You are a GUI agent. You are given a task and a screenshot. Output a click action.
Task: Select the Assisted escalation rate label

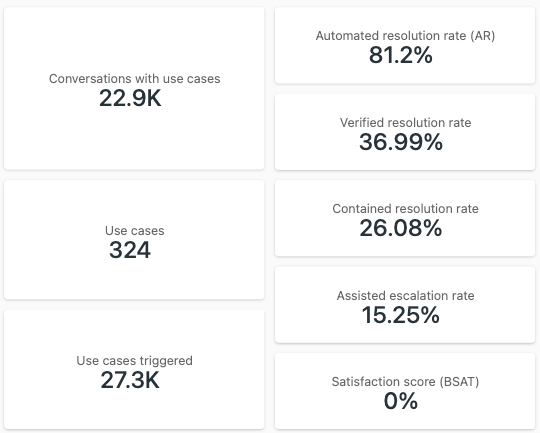(x=405, y=296)
